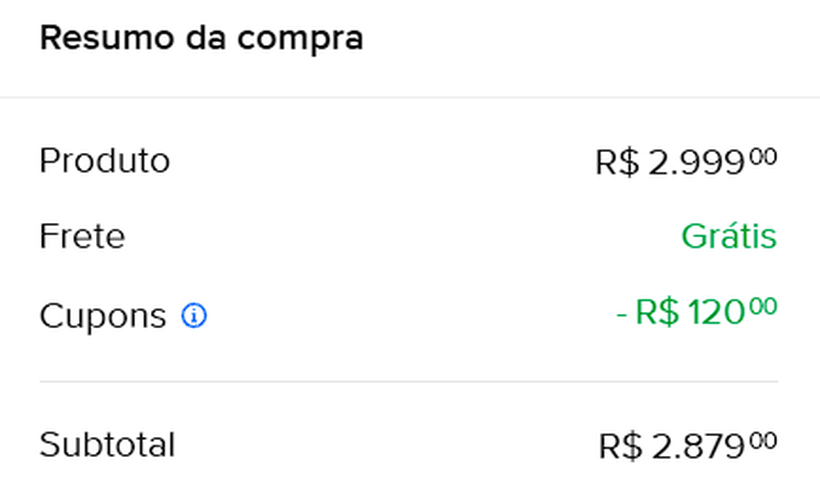Click the cents superscript of the product price
820x500 pixels.
[x=763, y=156]
